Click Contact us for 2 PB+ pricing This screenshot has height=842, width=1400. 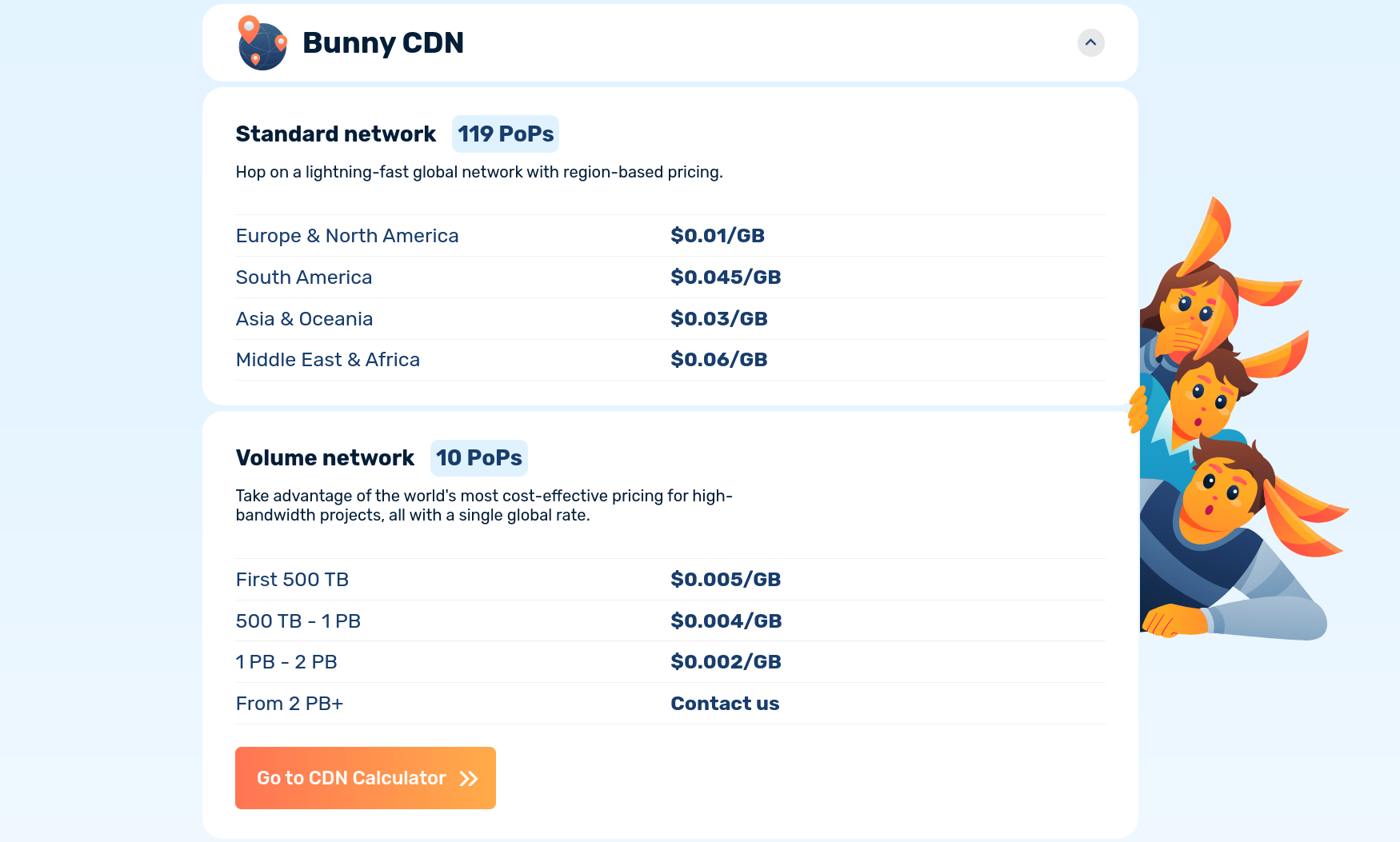coord(724,704)
